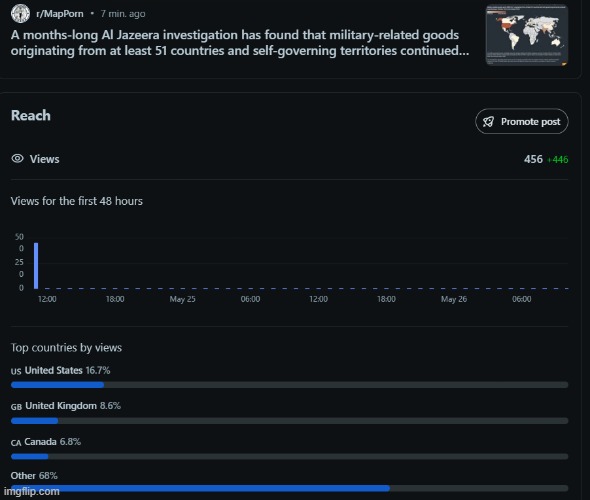This screenshot has height=500, width=590.
Task: Click the green +446 views change
Action: click(x=558, y=160)
